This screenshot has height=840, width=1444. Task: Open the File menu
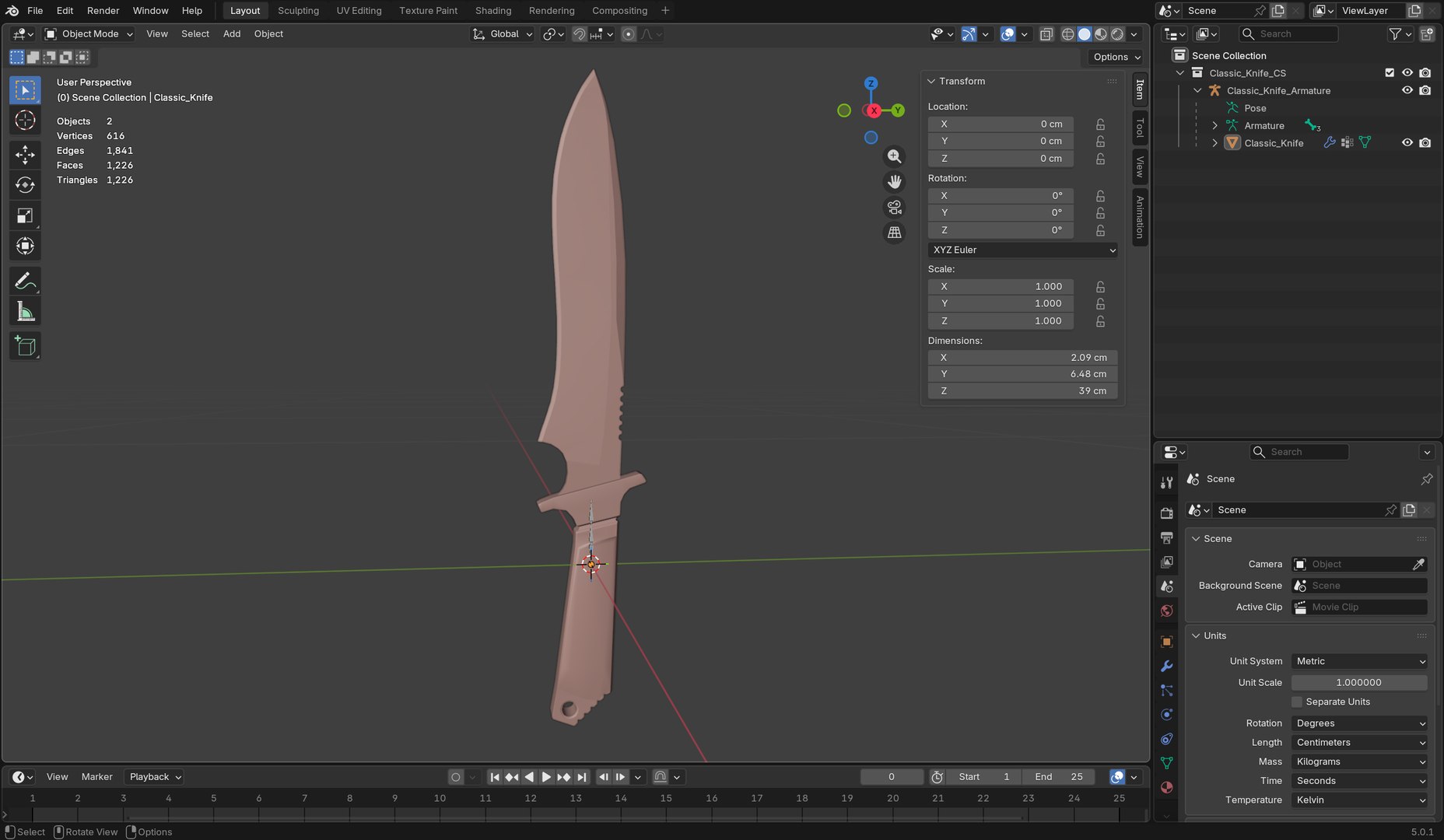tap(35, 11)
